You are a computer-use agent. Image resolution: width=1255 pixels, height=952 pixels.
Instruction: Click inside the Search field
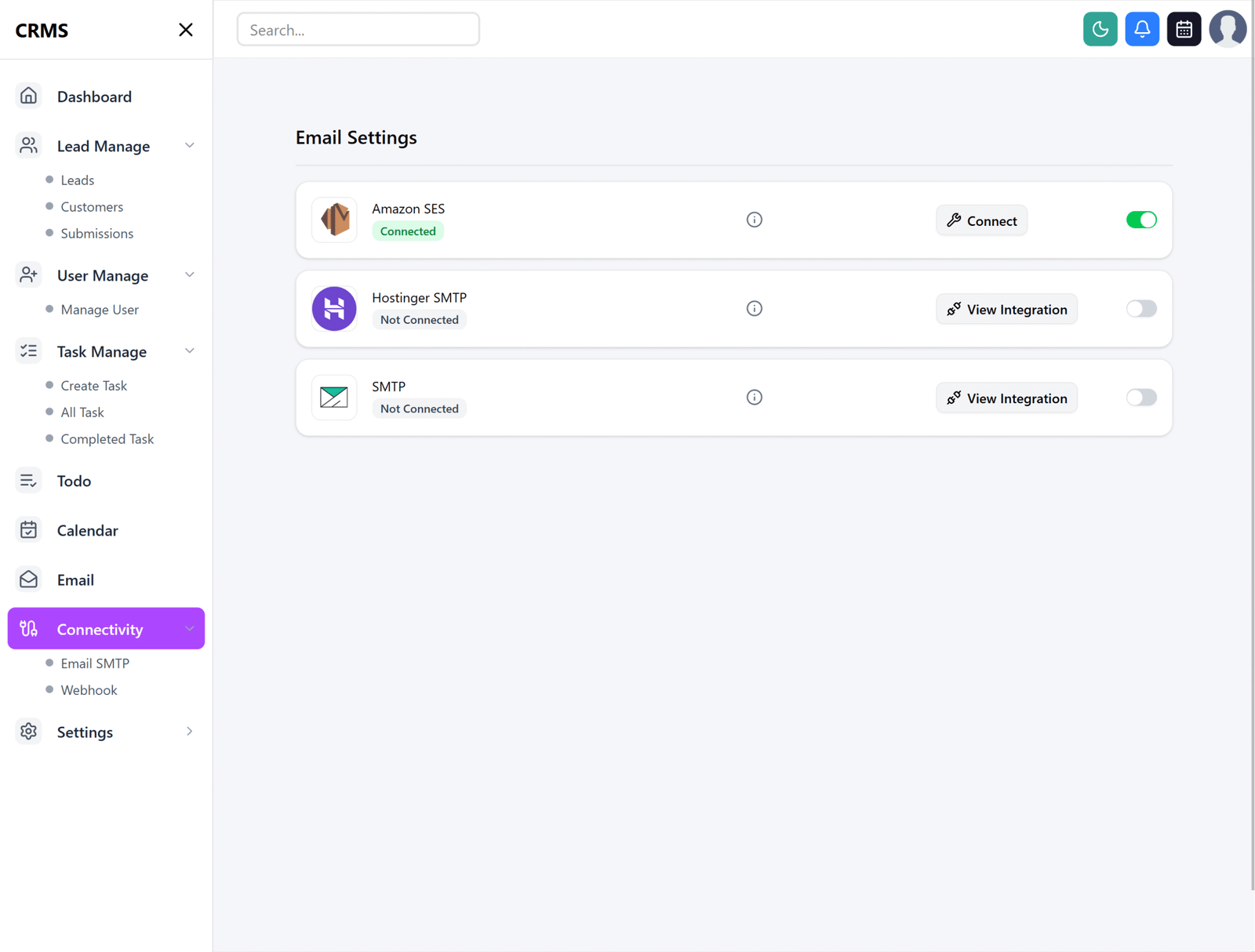pyautogui.click(x=358, y=29)
